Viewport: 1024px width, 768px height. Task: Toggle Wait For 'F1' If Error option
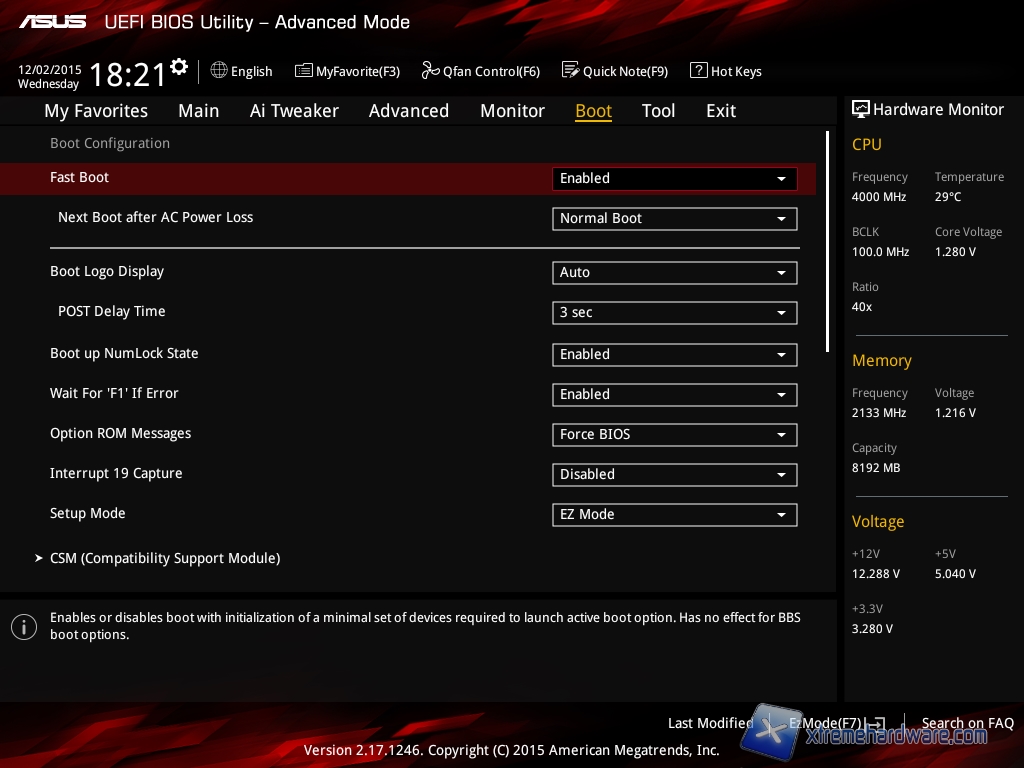coord(674,394)
